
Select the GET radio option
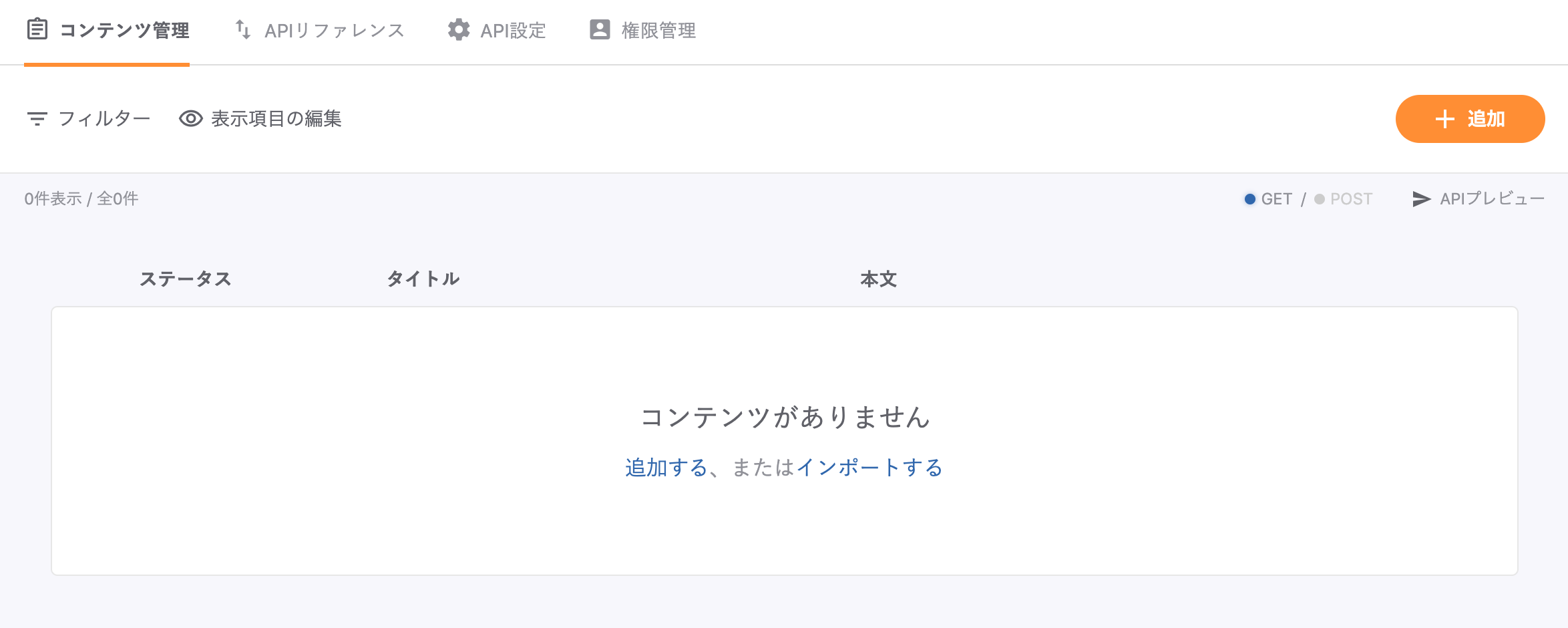tap(1250, 199)
